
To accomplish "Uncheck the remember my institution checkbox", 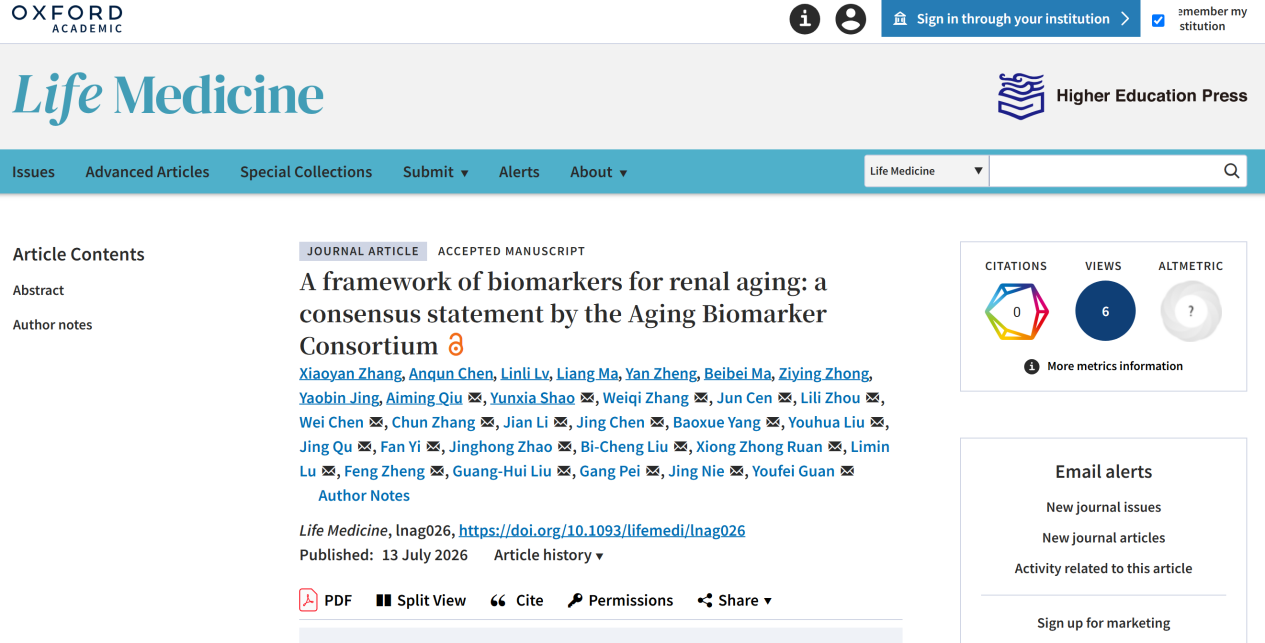I will tap(1158, 20).
